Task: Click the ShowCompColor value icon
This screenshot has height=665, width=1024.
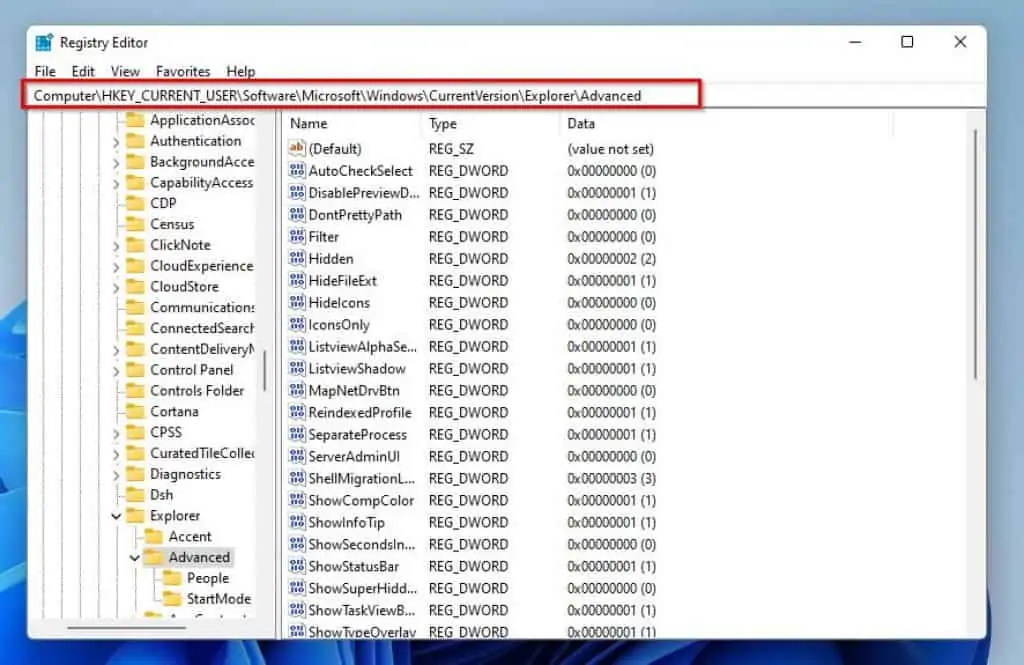Action: [x=296, y=500]
